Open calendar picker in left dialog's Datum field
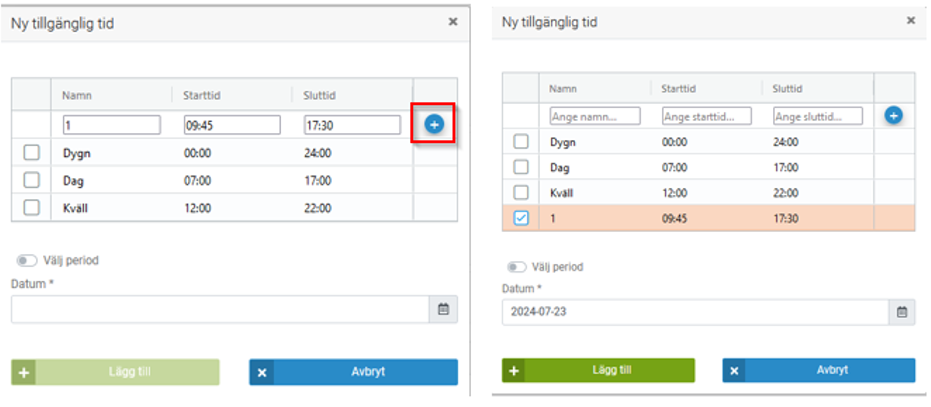The image size is (931, 407). click(444, 310)
